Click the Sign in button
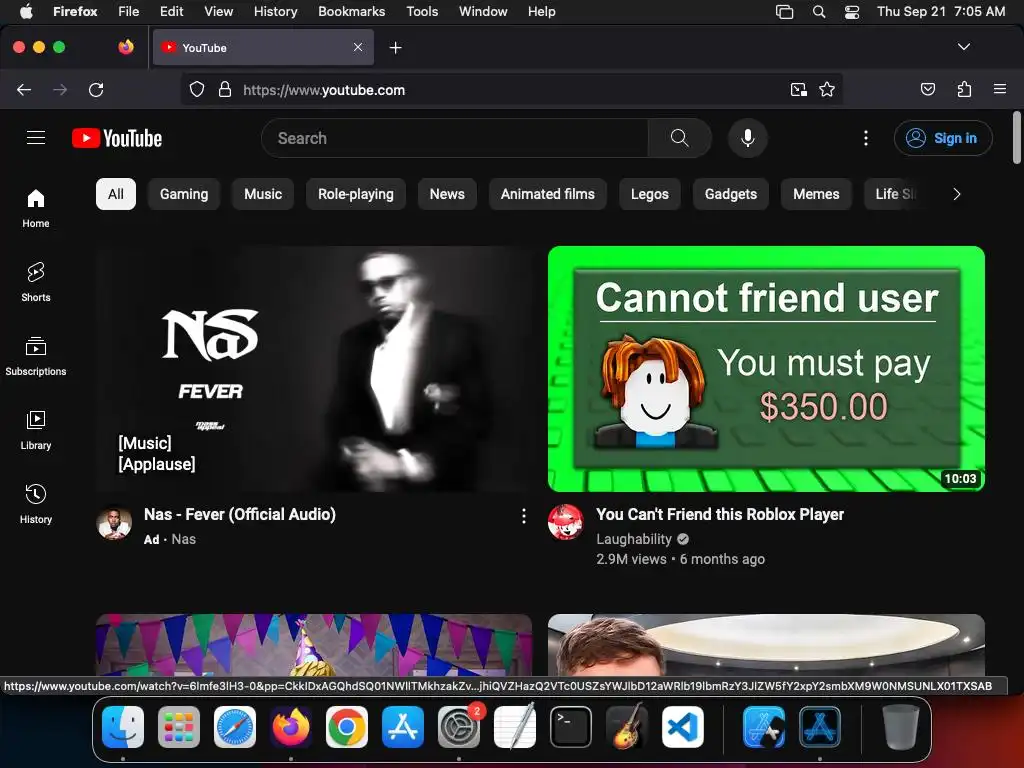 943,138
